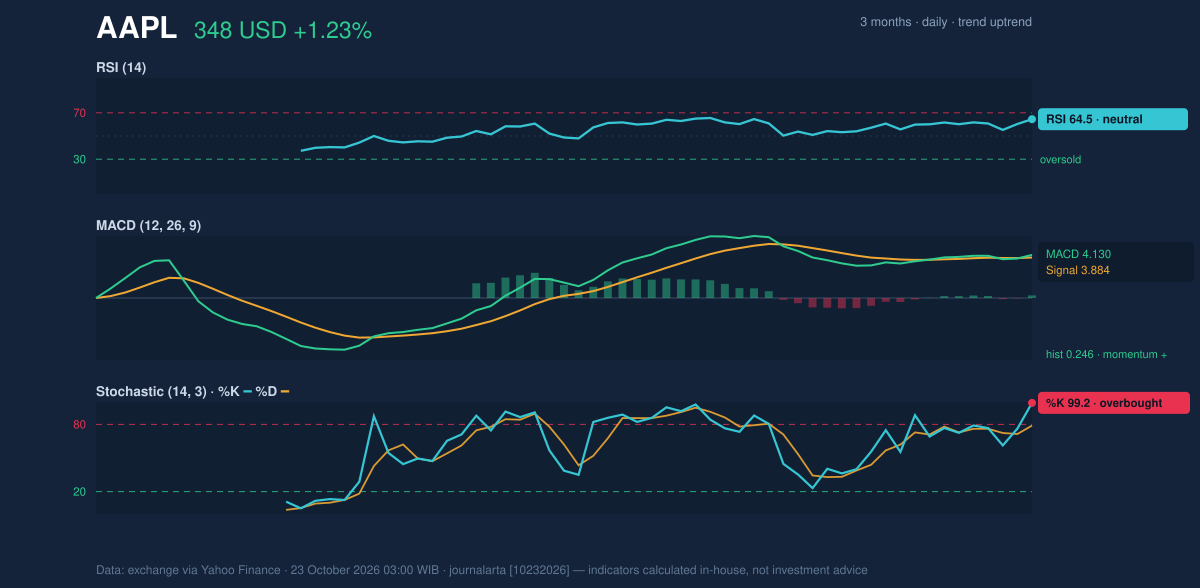
Task: Click the oversold label beside RSI chart
Action: click(x=1060, y=159)
